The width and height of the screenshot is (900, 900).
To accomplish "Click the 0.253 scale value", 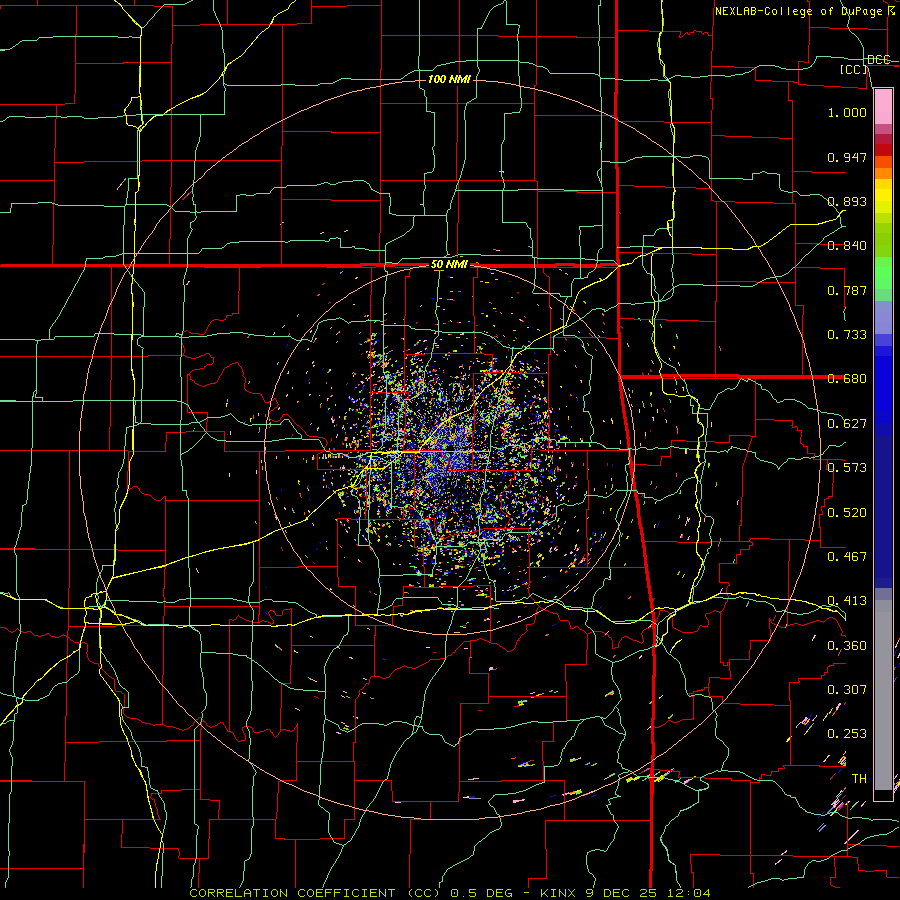I will pos(847,734).
